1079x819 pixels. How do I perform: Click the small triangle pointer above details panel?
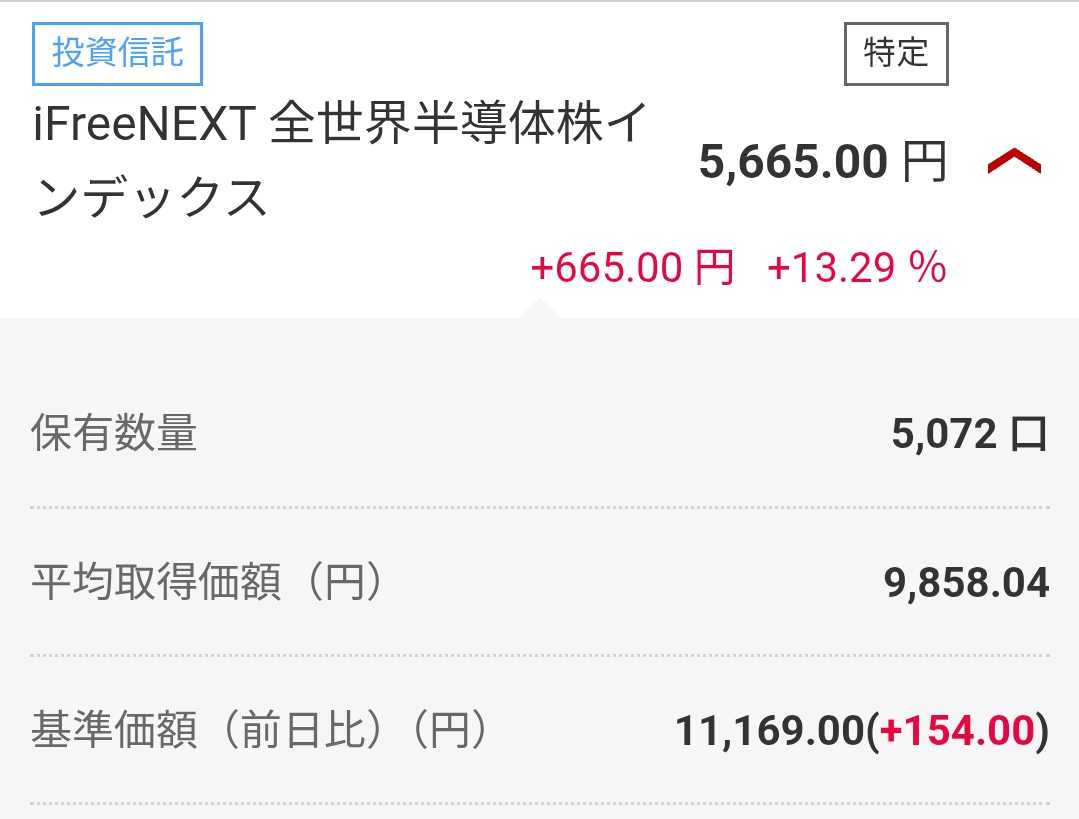(540, 309)
